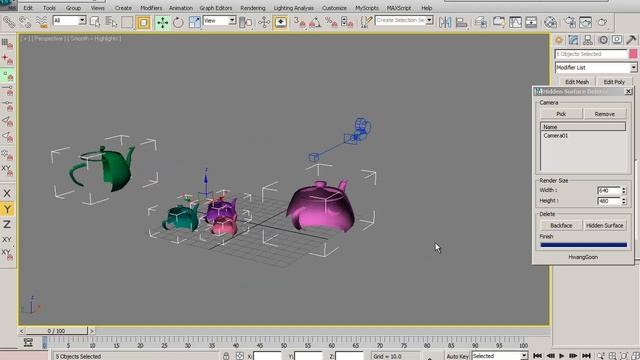Open the Tools menu
Viewport: 640px width, 360px height.
coord(49,8)
